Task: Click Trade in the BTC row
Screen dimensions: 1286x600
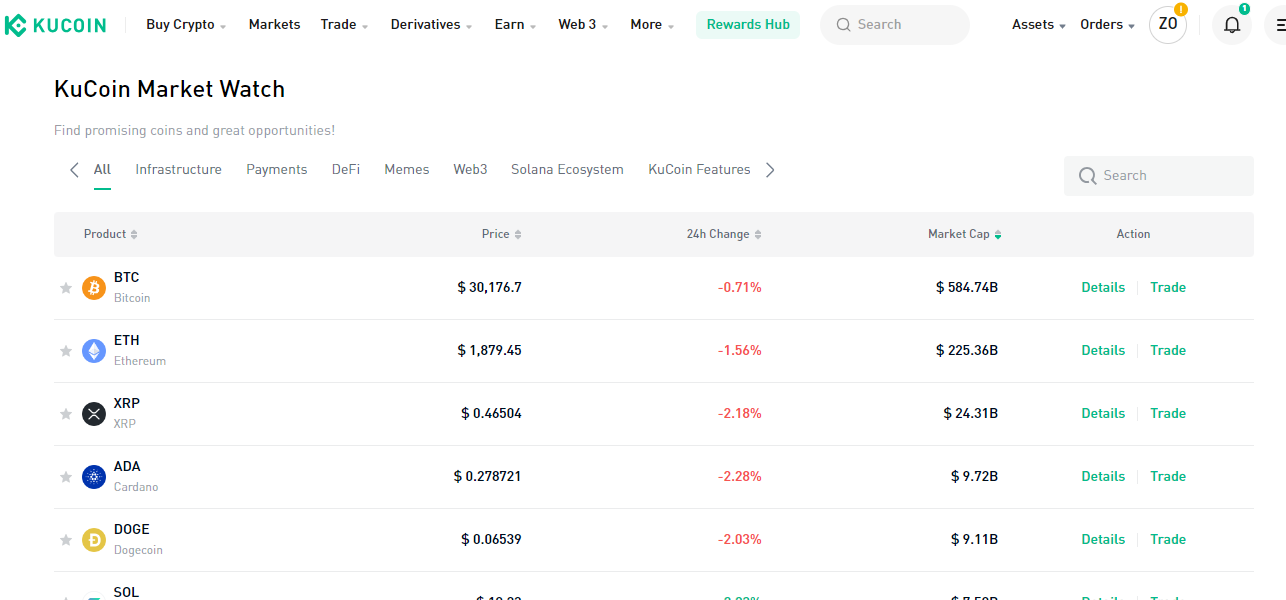Action: pyautogui.click(x=1168, y=288)
